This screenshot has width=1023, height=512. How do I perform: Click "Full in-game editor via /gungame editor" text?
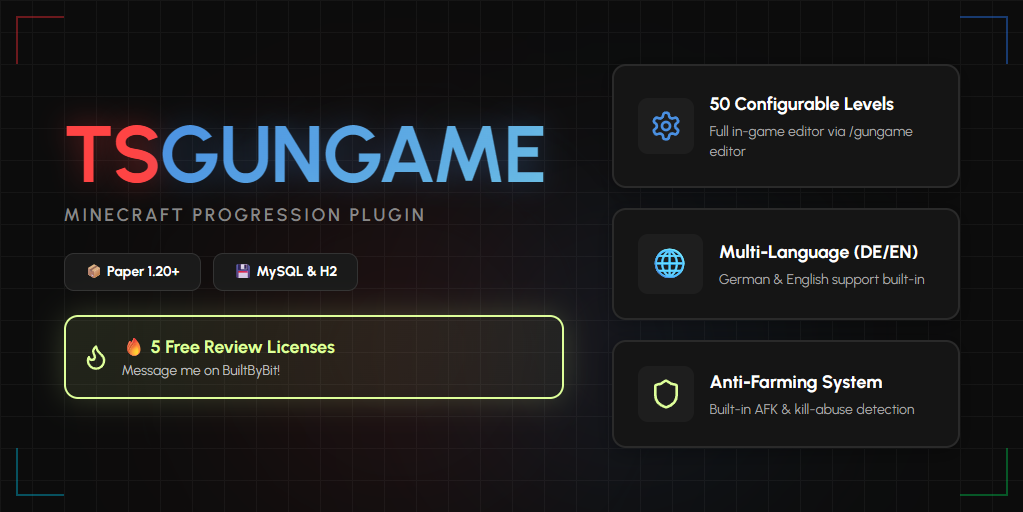[x=811, y=141]
